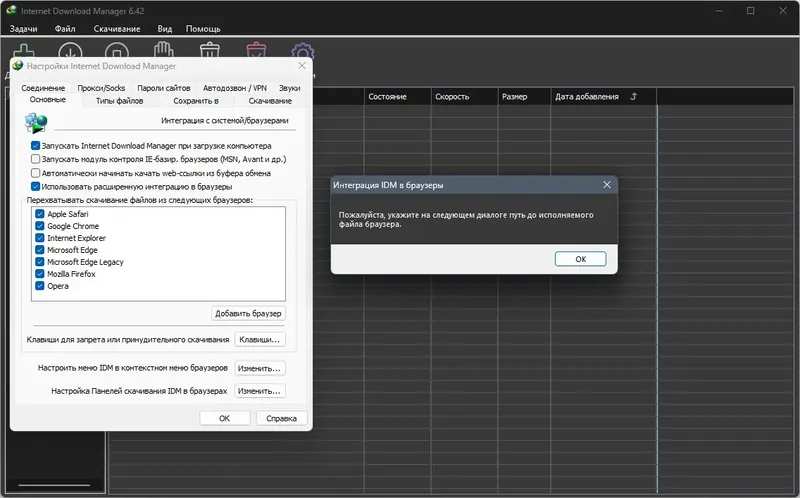Click the Resume download arrow toolbar icon

pyautogui.click(x=70, y=51)
